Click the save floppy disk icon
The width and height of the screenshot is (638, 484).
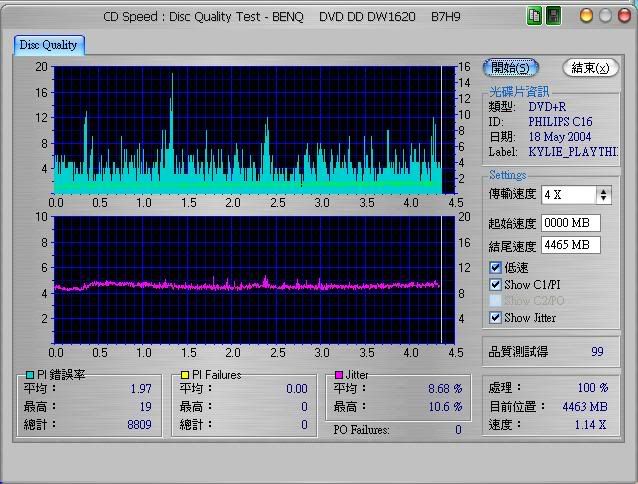(553, 16)
